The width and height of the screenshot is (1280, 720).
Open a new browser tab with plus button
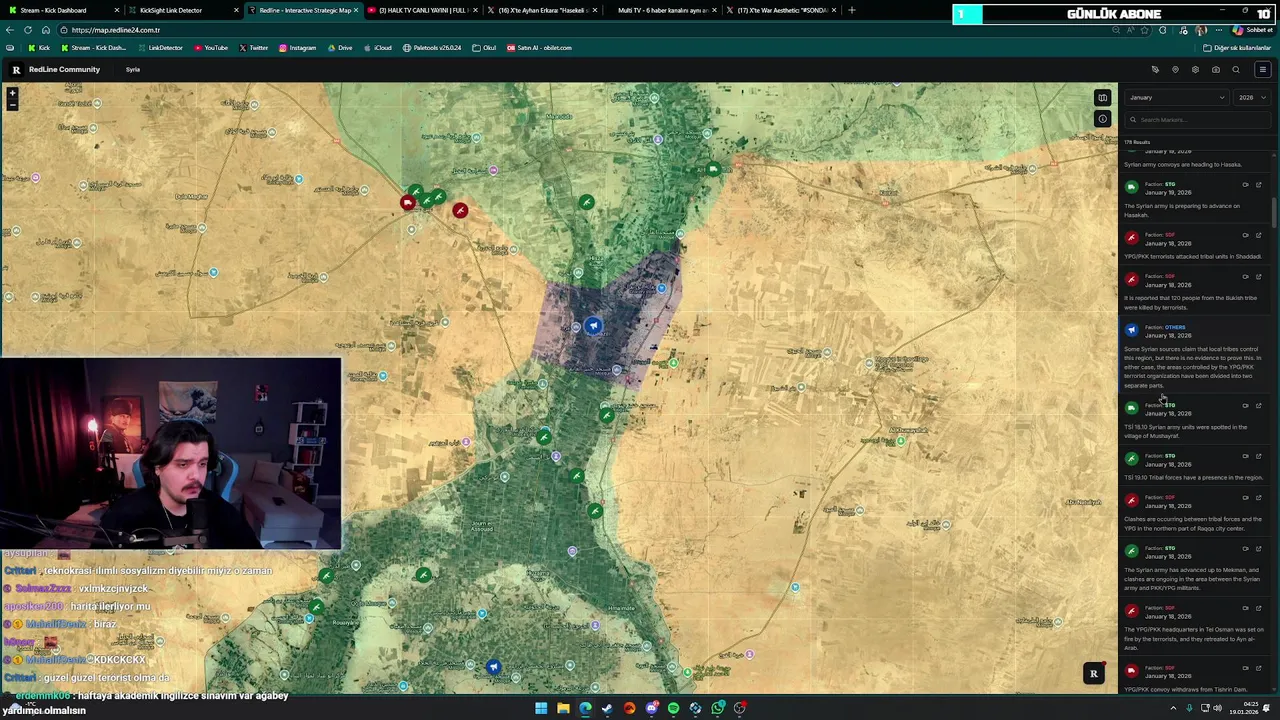coord(851,10)
